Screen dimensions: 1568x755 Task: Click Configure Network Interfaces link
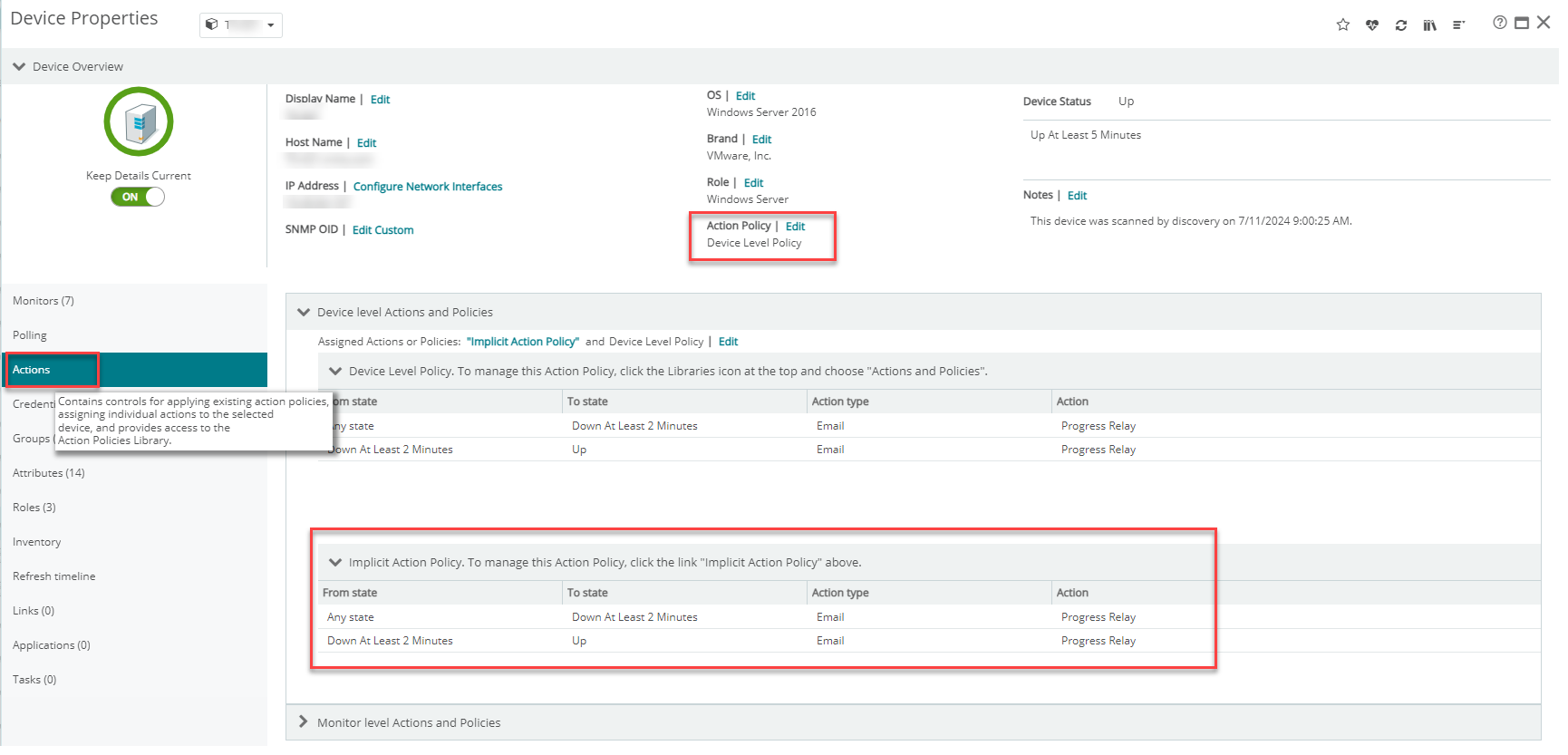[428, 187]
